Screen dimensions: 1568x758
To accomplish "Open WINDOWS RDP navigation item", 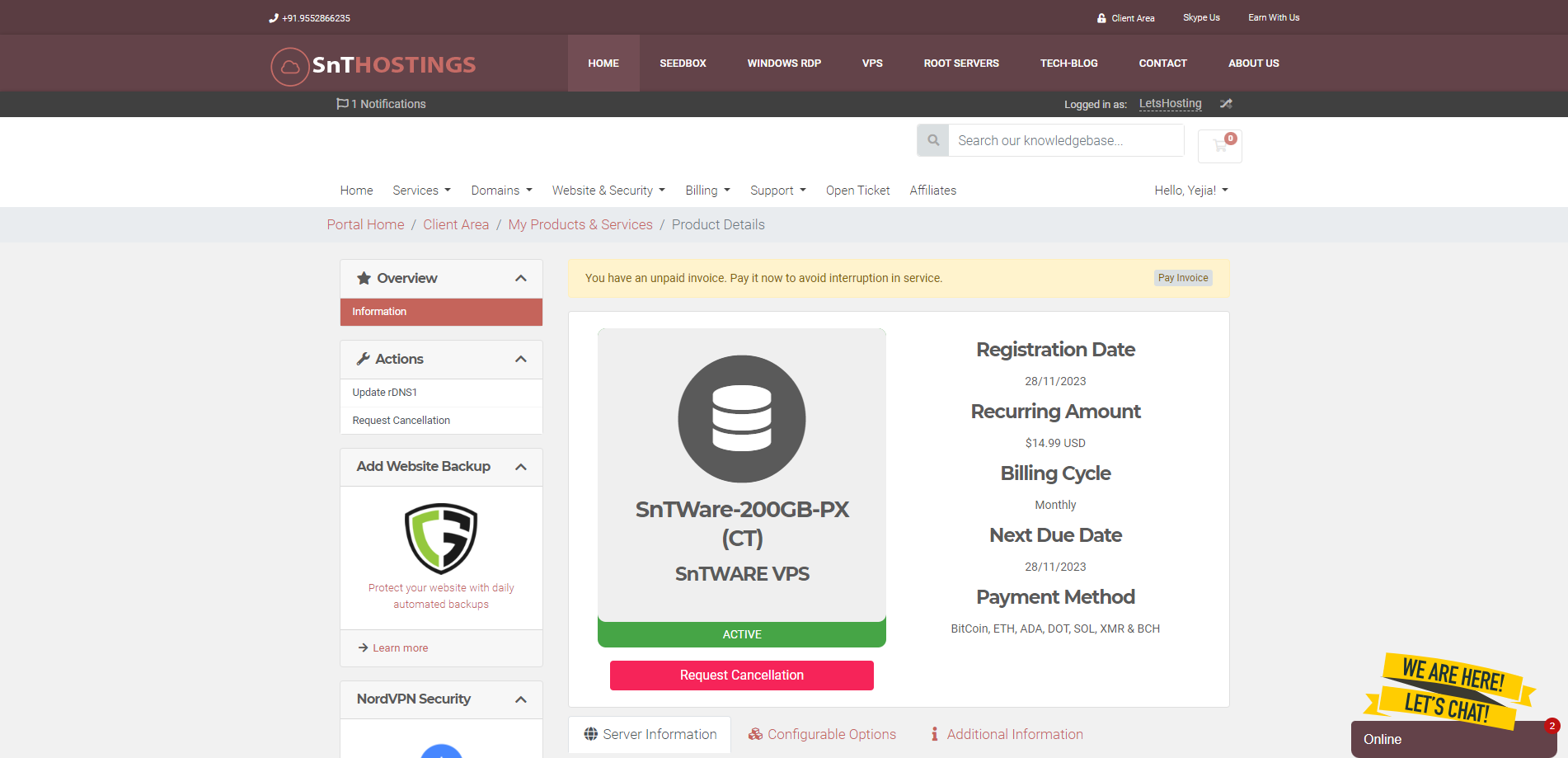I will [784, 64].
